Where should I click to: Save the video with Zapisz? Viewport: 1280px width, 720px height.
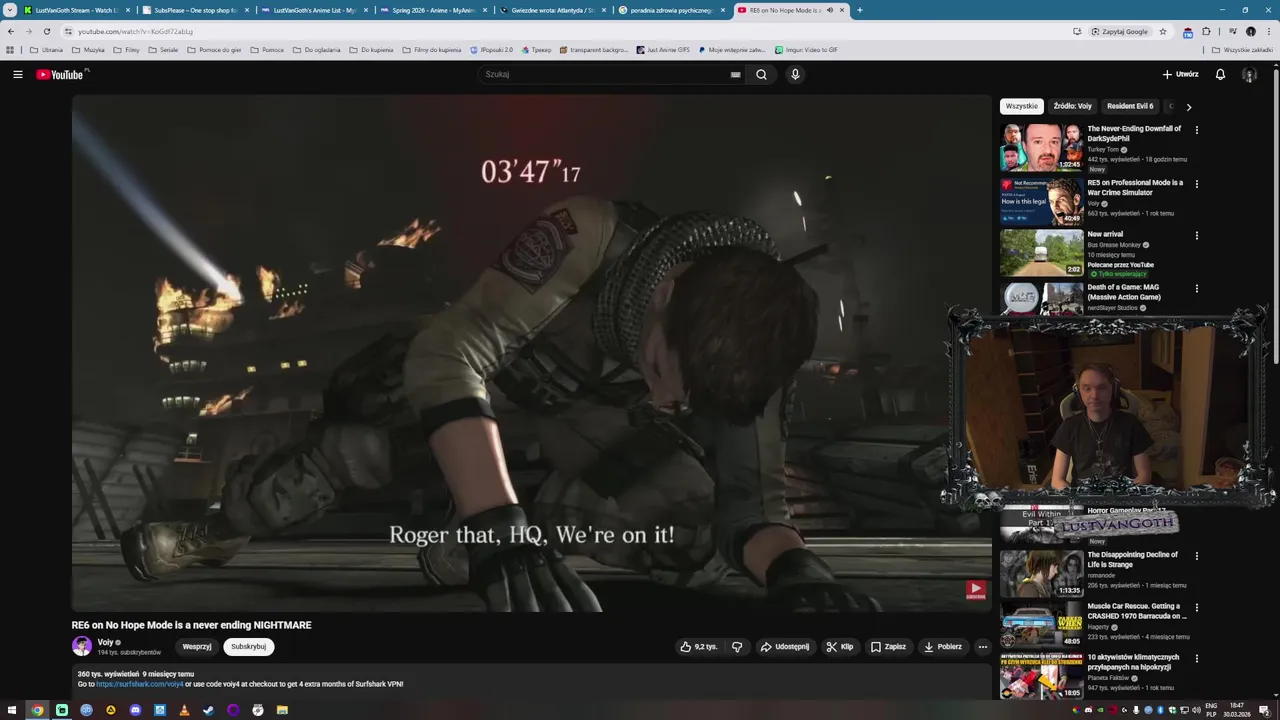[888, 647]
